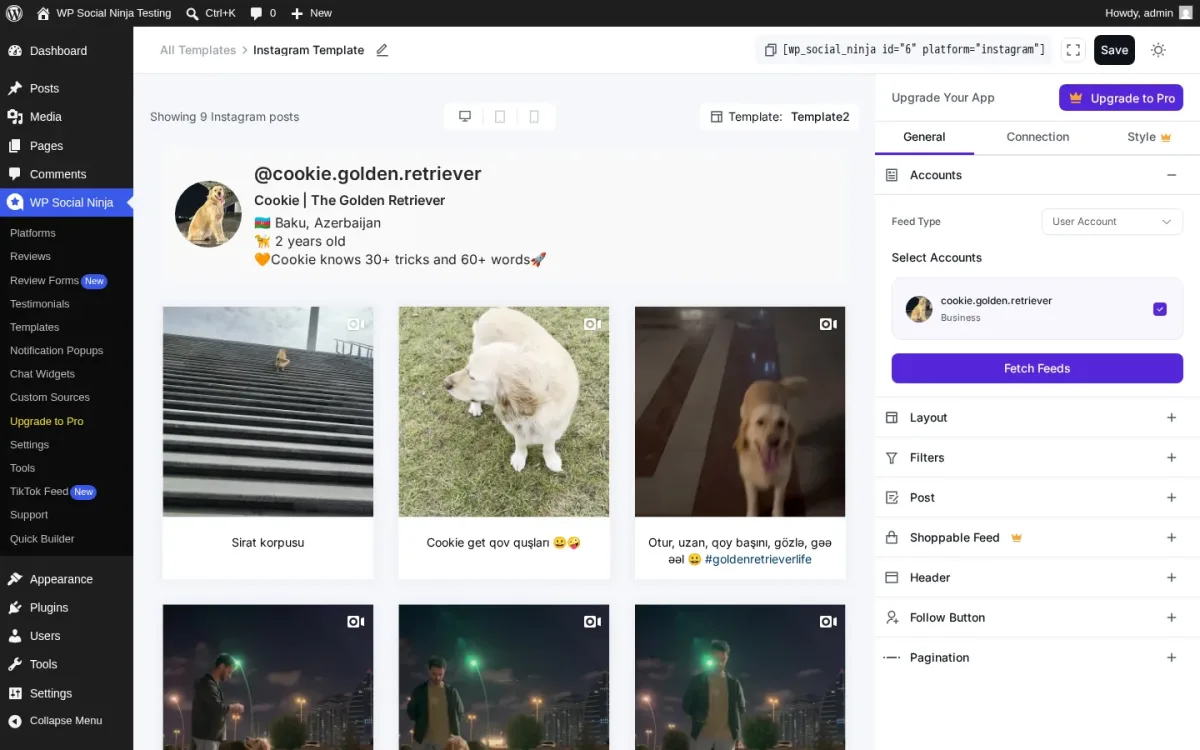1200x750 pixels.
Task: Click the crown icon beside Shoppable Feed
Action: [1017, 537]
